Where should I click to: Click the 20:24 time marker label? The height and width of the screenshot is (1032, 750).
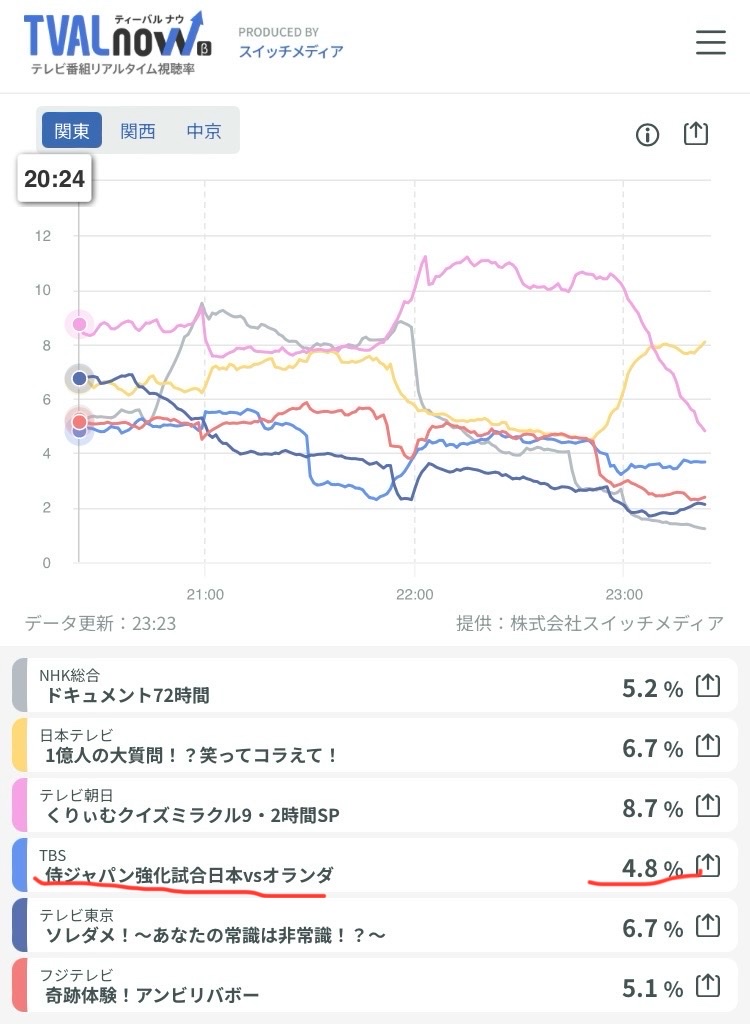click(x=55, y=180)
